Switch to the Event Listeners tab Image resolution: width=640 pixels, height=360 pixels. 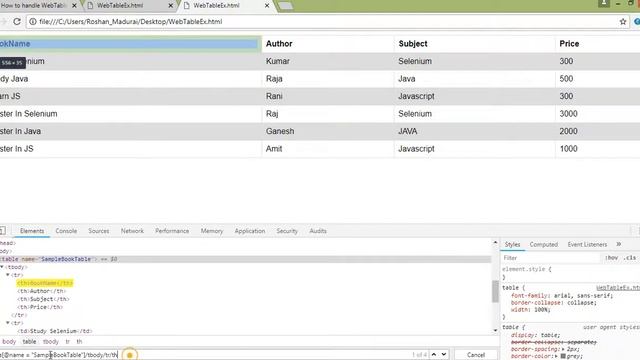coord(587,244)
